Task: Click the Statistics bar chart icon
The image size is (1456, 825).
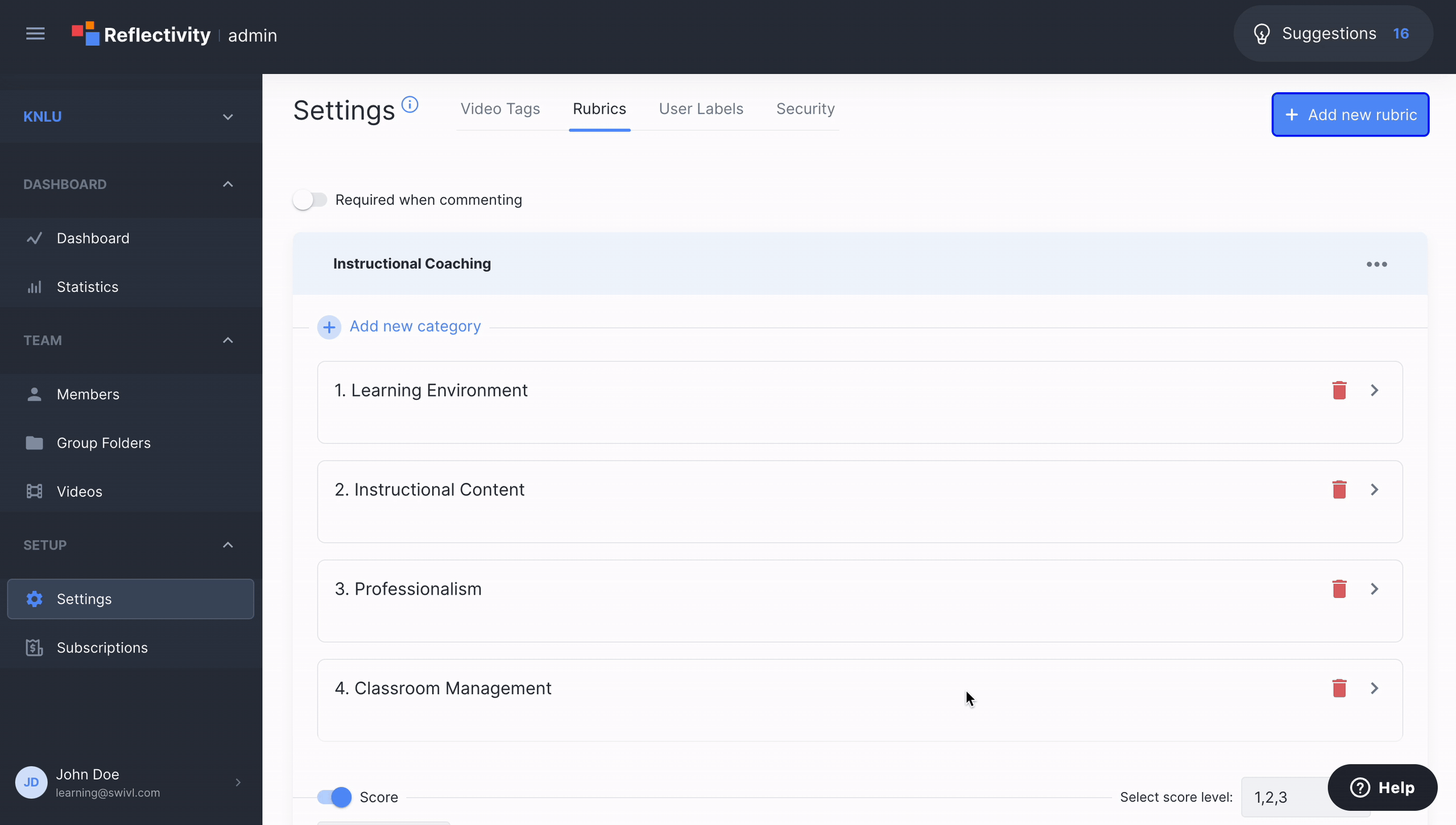Action: tap(34, 287)
